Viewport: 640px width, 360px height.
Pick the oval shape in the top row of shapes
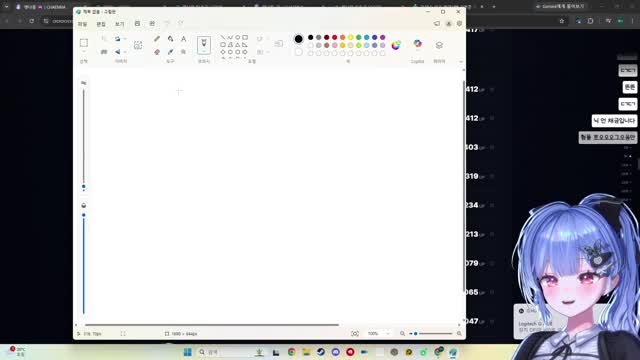pos(238,38)
